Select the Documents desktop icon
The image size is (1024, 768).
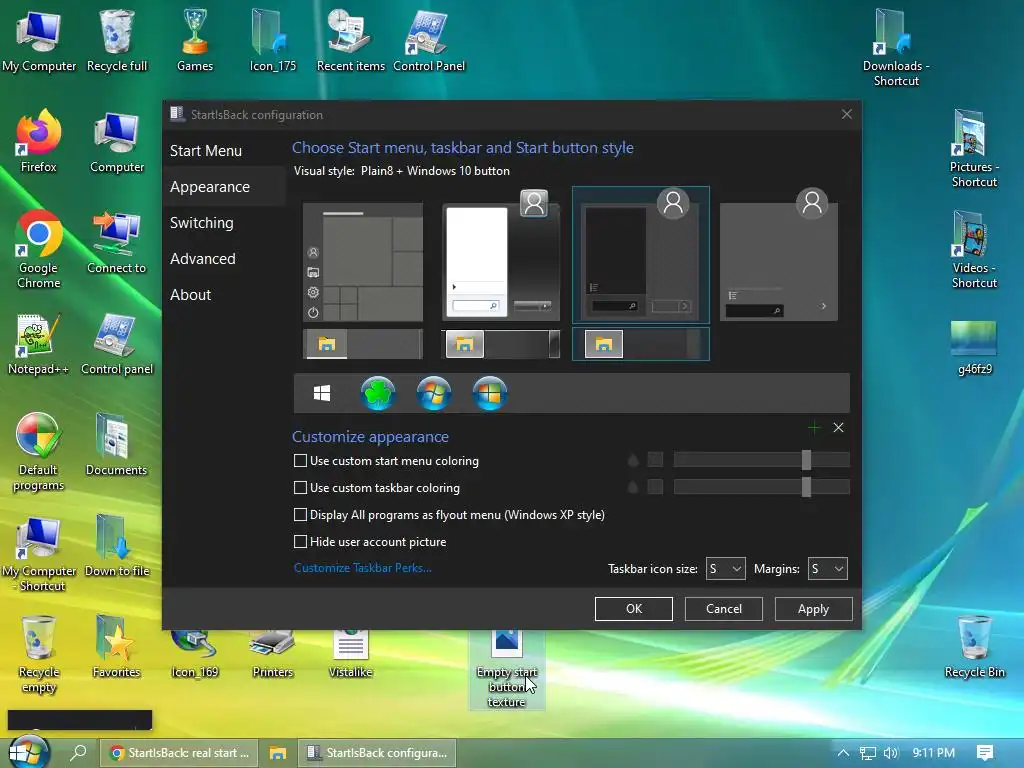click(x=116, y=445)
